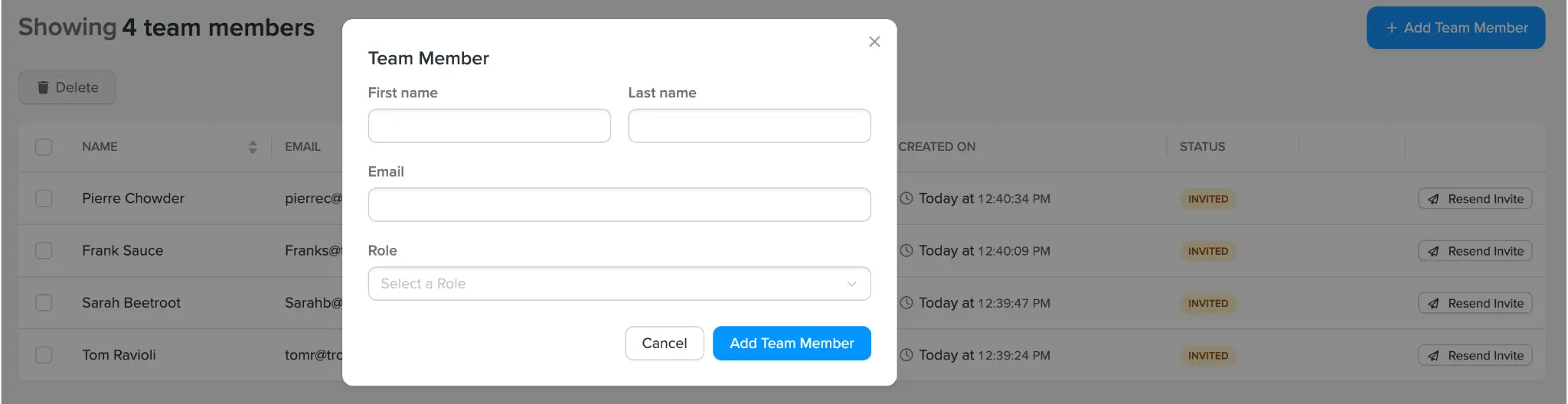The image size is (1568, 404).
Task: Click paper plane icon in Sarah Beetroot's row
Action: pos(1433,304)
